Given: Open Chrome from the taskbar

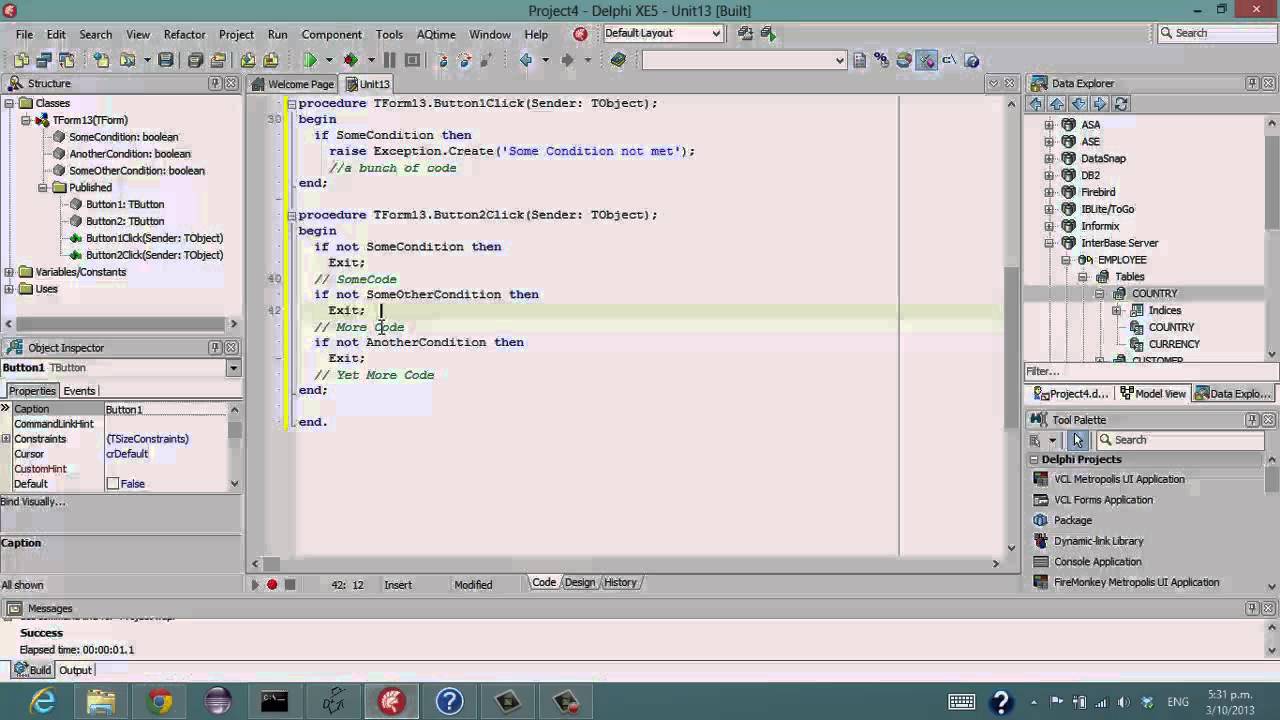Looking at the screenshot, I should [x=159, y=701].
